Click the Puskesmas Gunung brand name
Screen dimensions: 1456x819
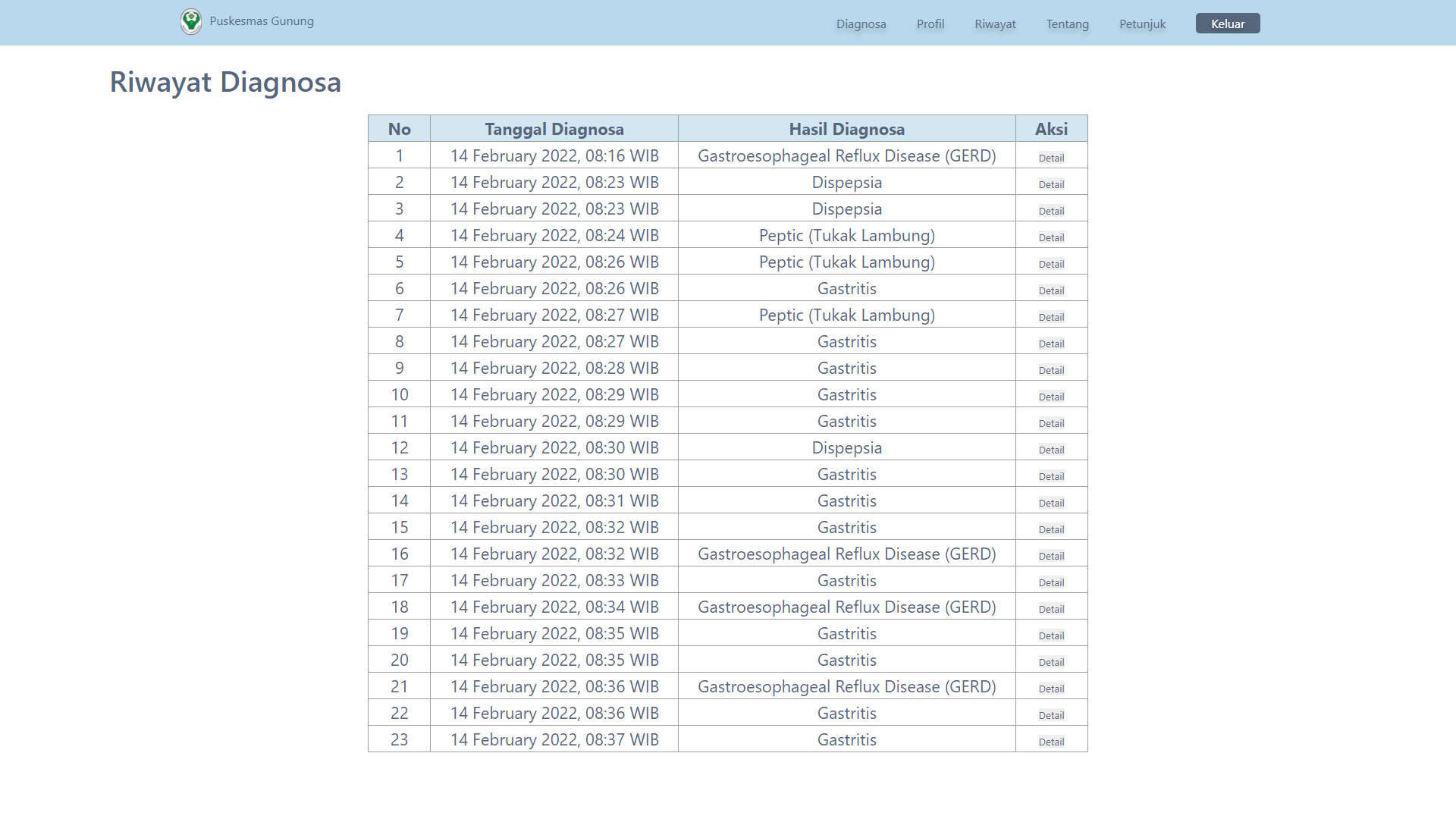[262, 21]
